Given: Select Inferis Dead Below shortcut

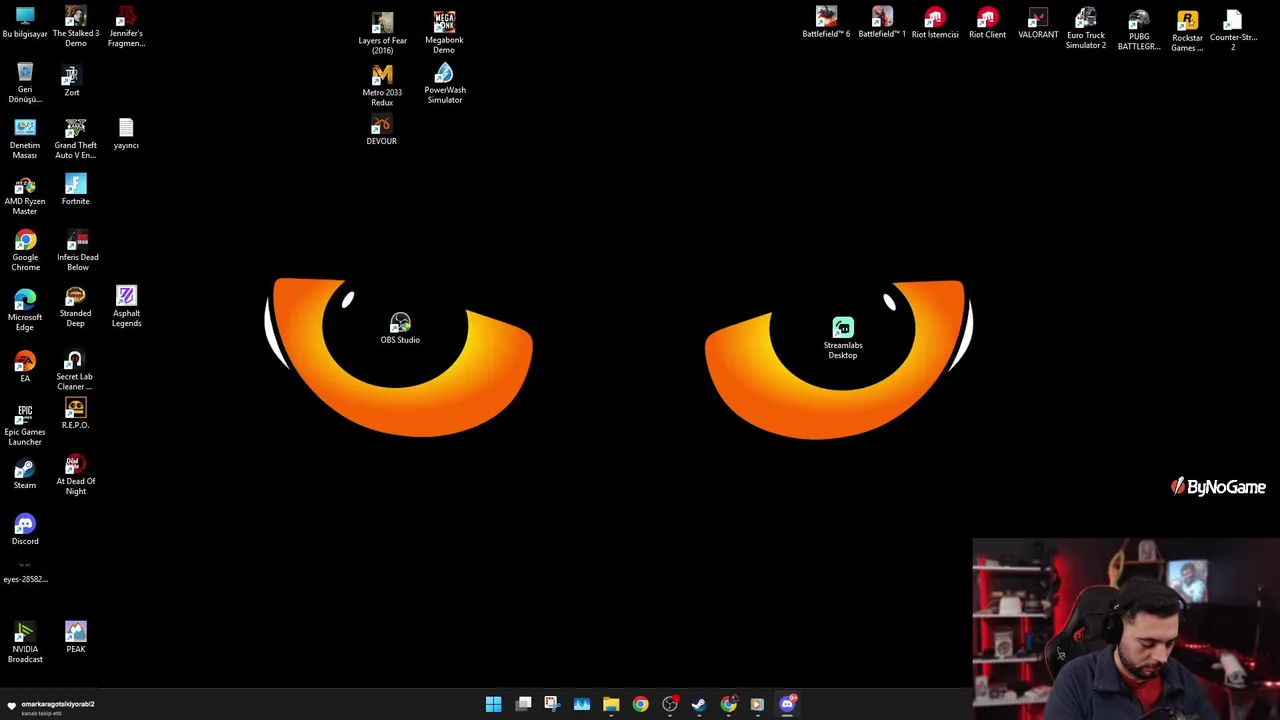Looking at the screenshot, I should coord(77,251).
